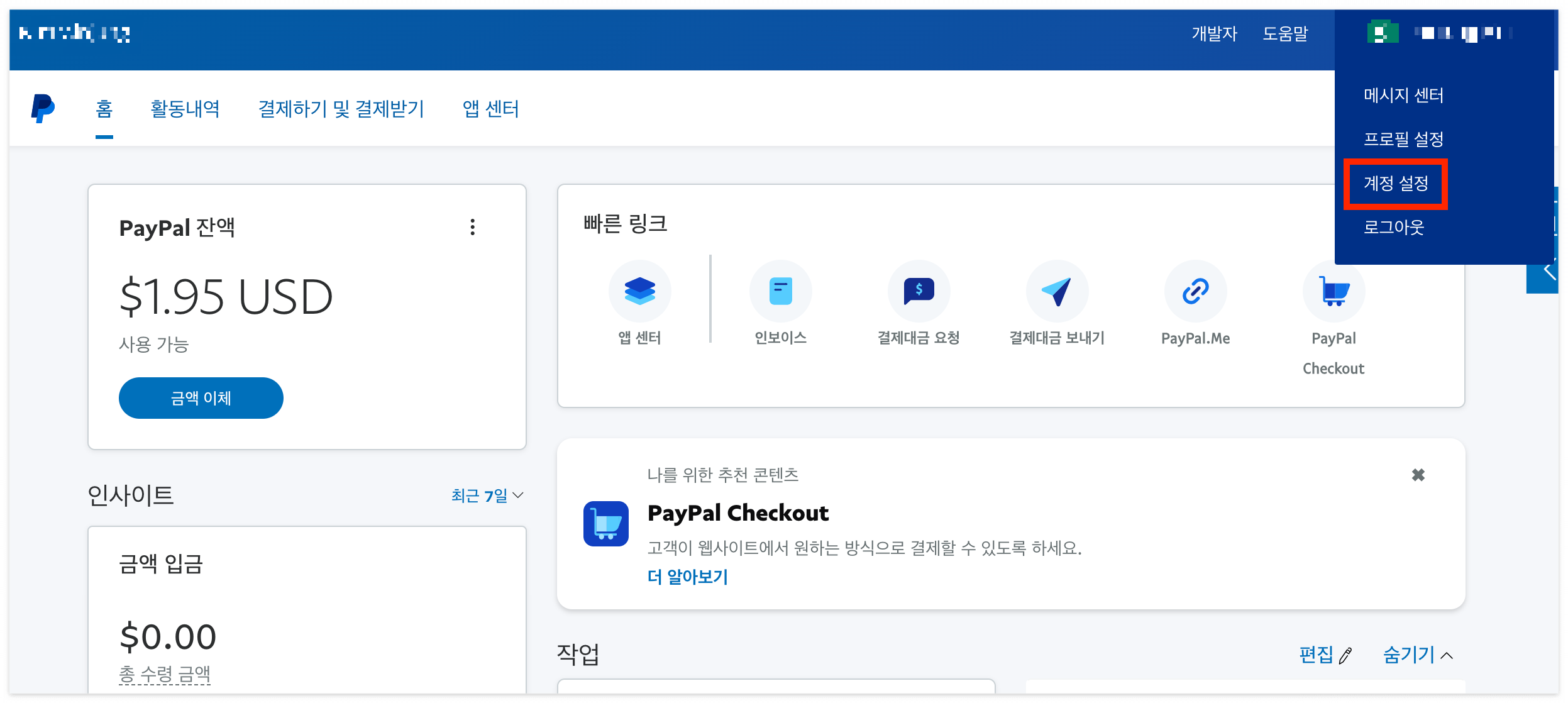
Task: Select 계정 설정 from account menu
Action: tap(1396, 184)
